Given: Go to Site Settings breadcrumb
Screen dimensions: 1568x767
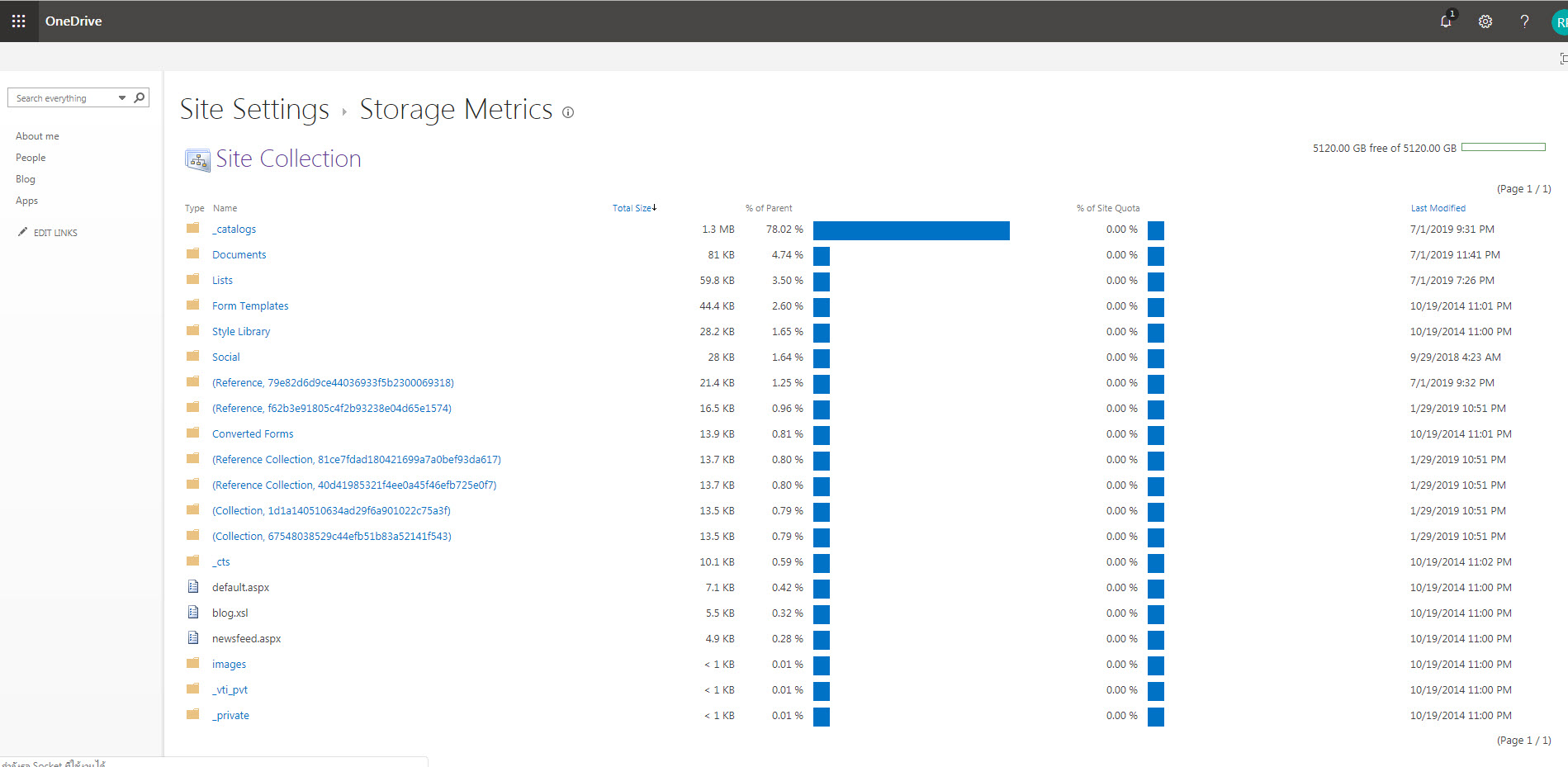Looking at the screenshot, I should tap(254, 109).
